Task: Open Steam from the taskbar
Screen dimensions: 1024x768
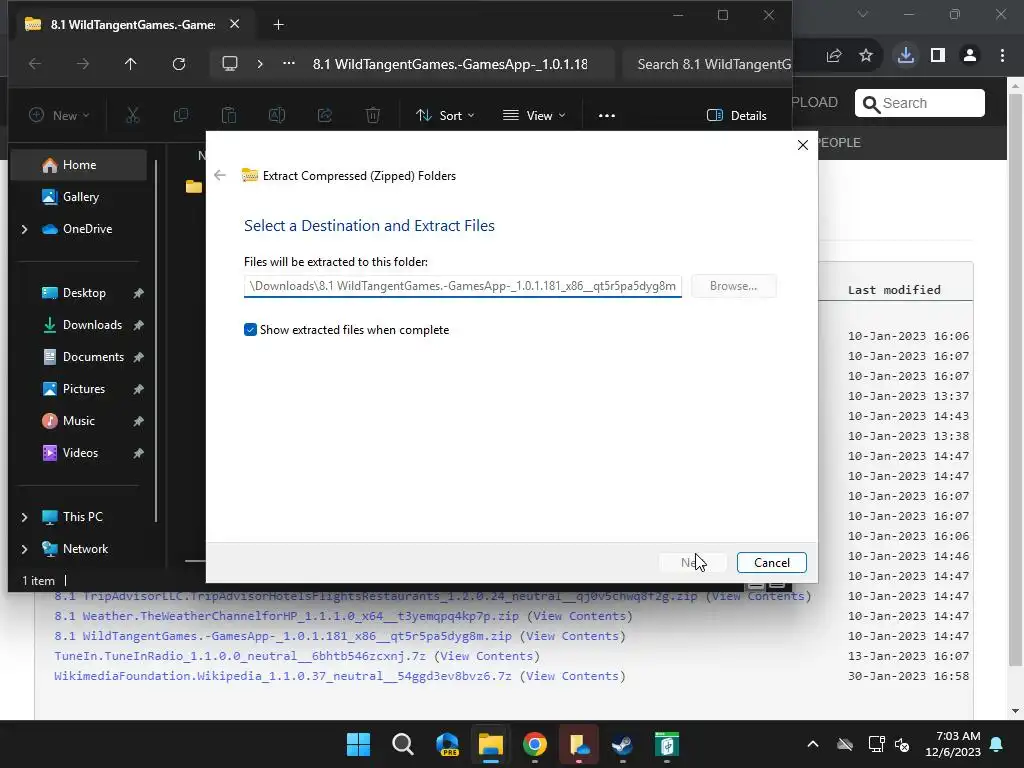Action: pyautogui.click(x=622, y=744)
